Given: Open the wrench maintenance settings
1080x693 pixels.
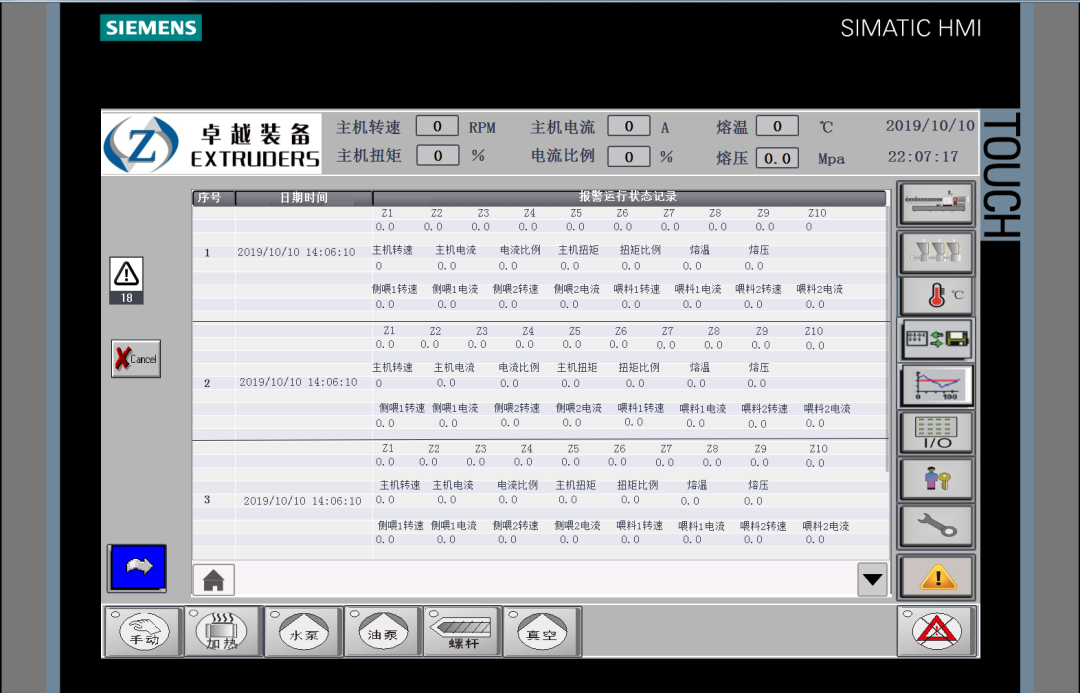Looking at the screenshot, I should 936,525.
